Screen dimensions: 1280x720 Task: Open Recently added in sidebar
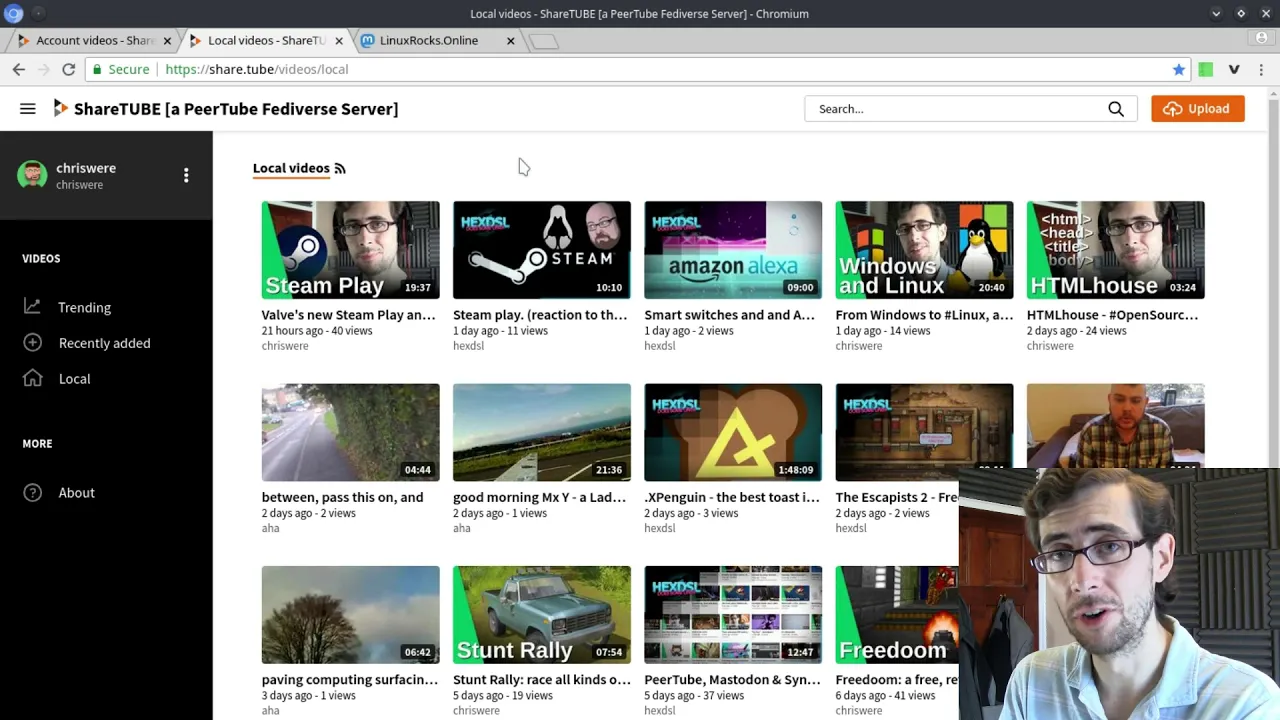coord(104,343)
